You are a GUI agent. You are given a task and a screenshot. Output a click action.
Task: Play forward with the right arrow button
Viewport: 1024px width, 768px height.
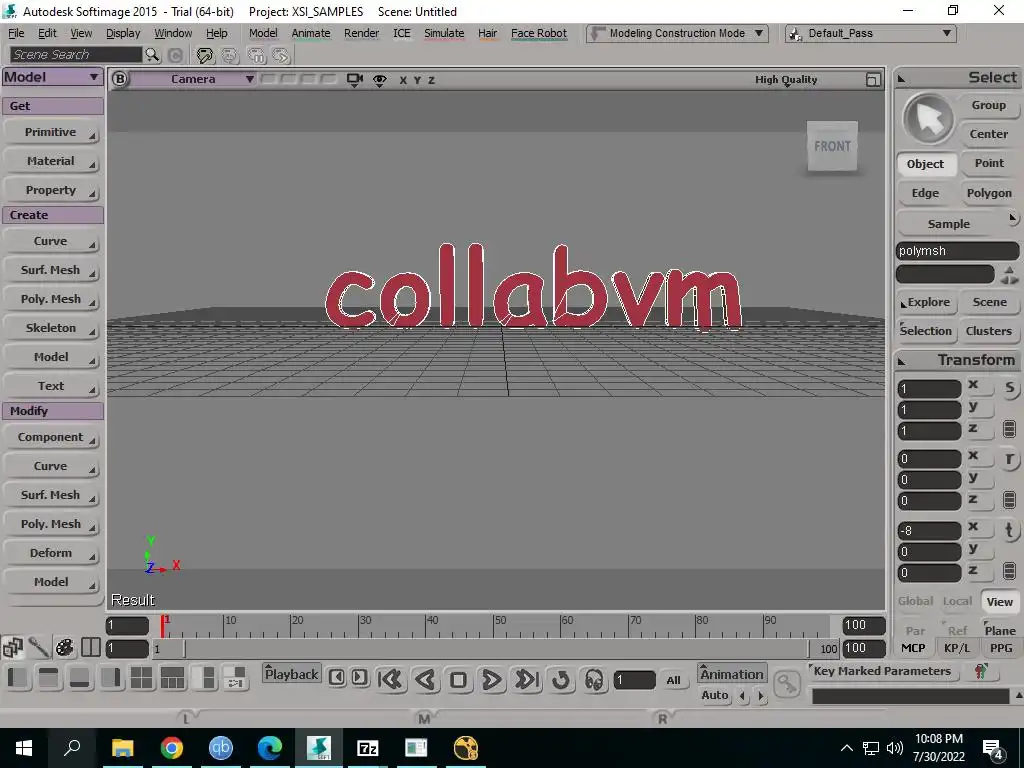492,680
